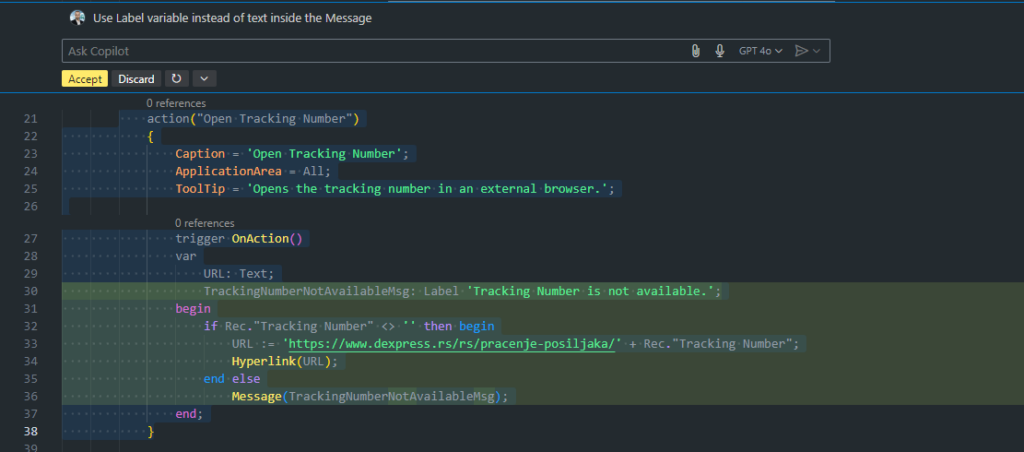Select line number 36 in gutter
Screen dimensions: 1024x452
(31, 396)
